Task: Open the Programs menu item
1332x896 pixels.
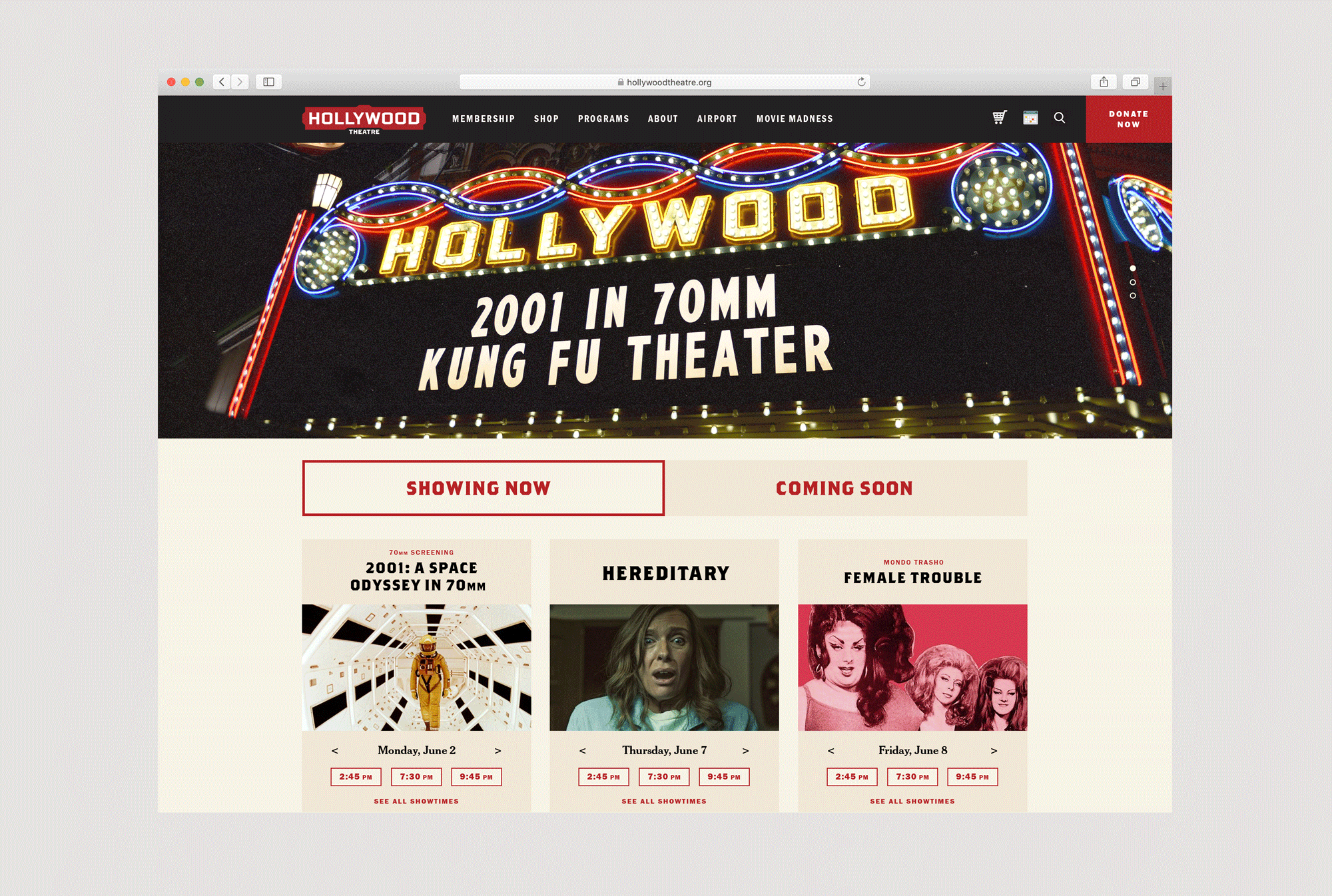Action: pyautogui.click(x=603, y=118)
